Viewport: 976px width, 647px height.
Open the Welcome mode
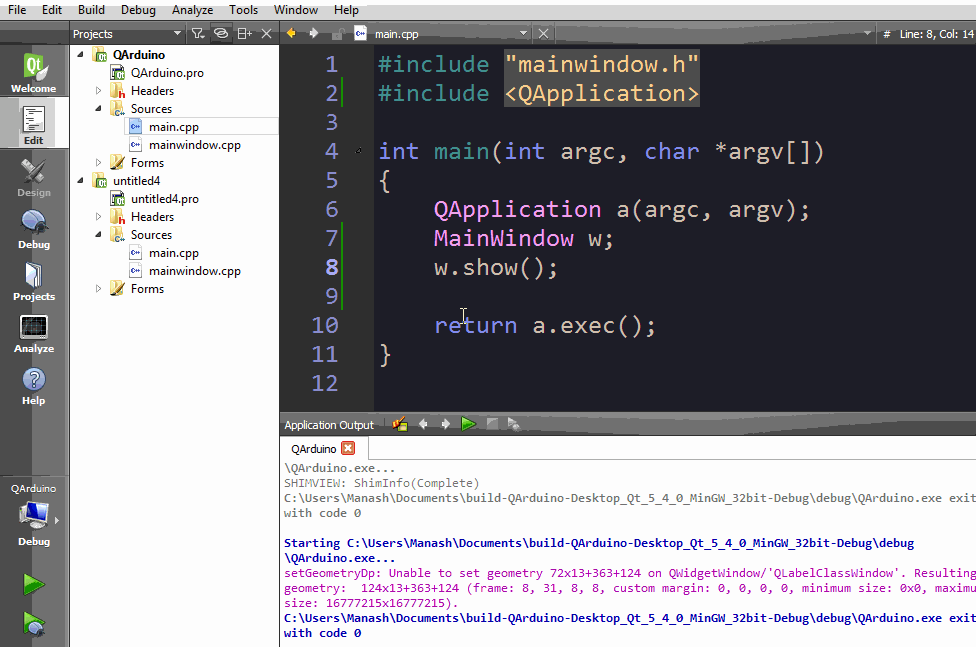pyautogui.click(x=33, y=73)
